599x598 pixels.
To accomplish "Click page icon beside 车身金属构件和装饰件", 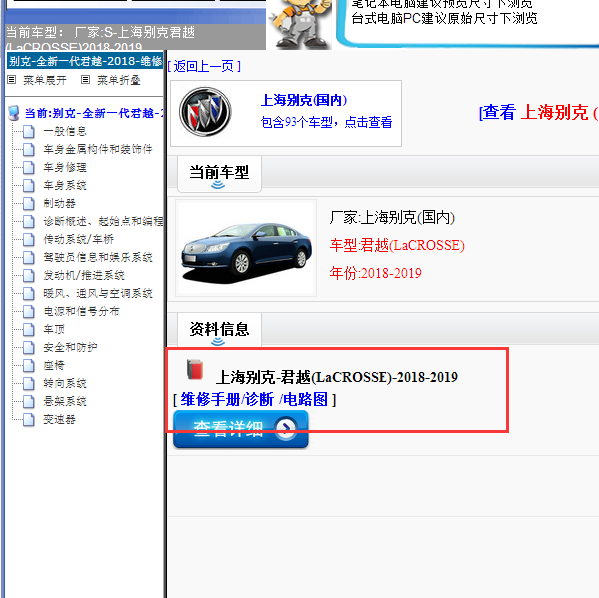I will [x=29, y=149].
